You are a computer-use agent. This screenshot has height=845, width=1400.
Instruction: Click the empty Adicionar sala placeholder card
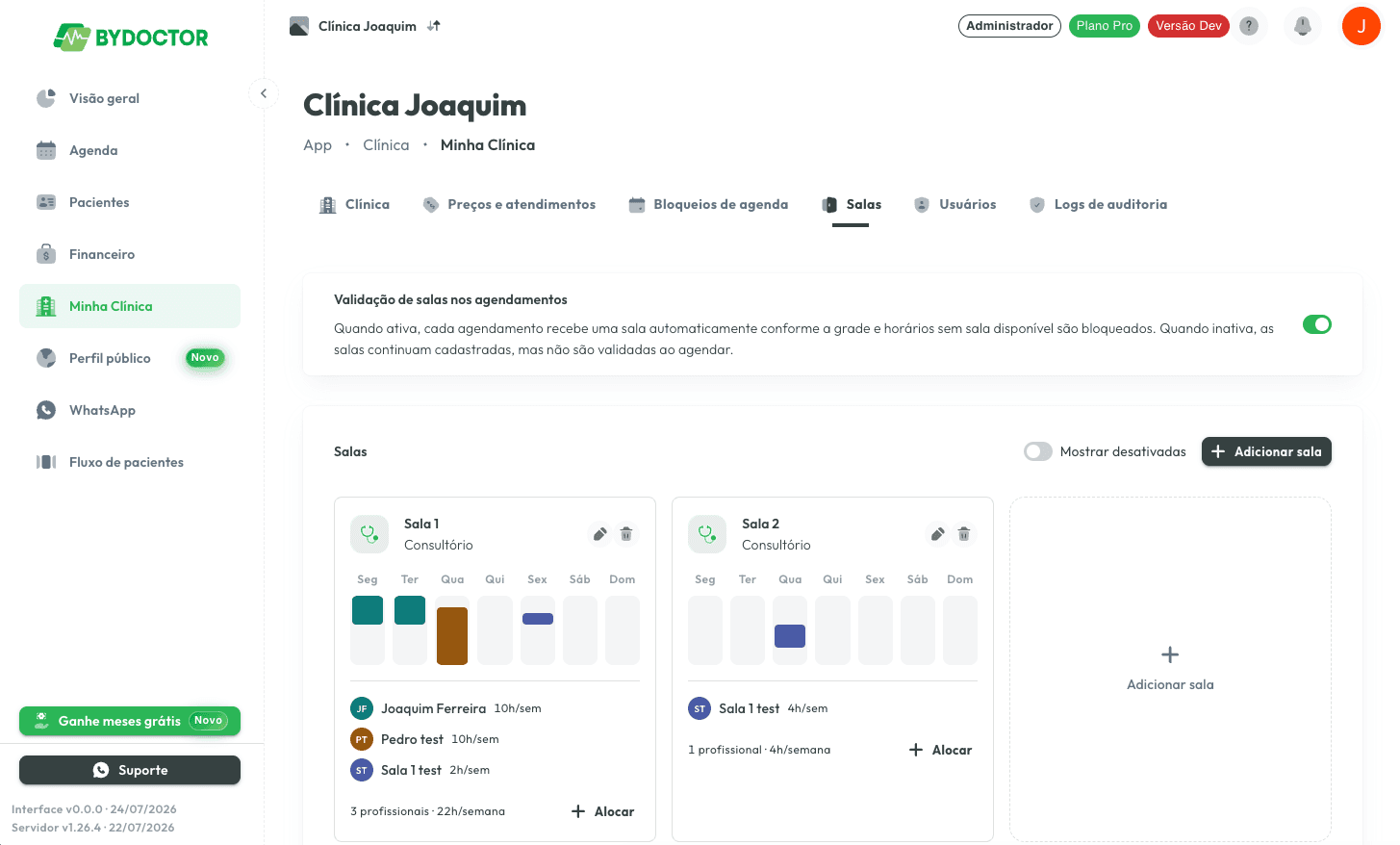coord(1170,669)
